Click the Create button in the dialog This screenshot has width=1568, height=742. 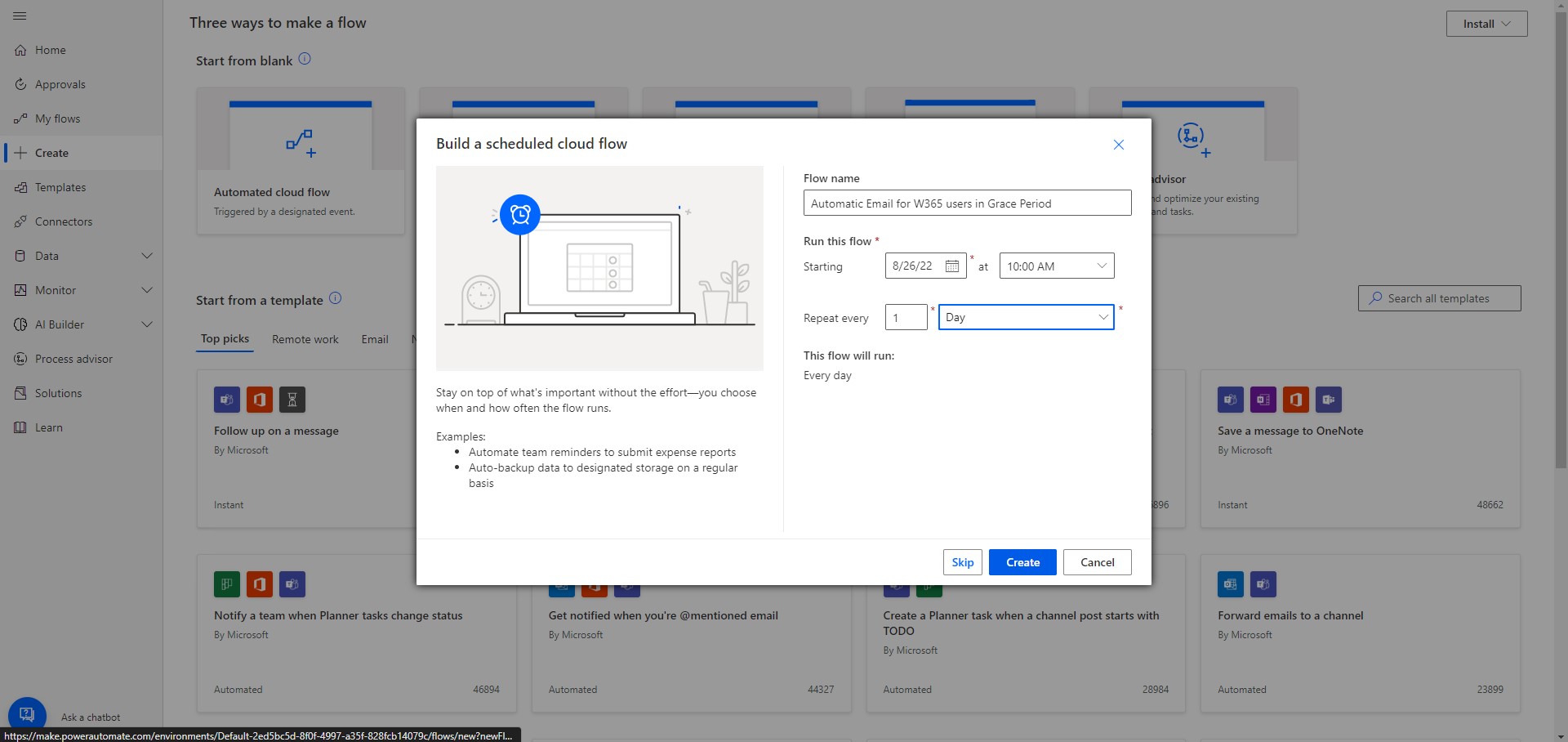coord(1022,561)
